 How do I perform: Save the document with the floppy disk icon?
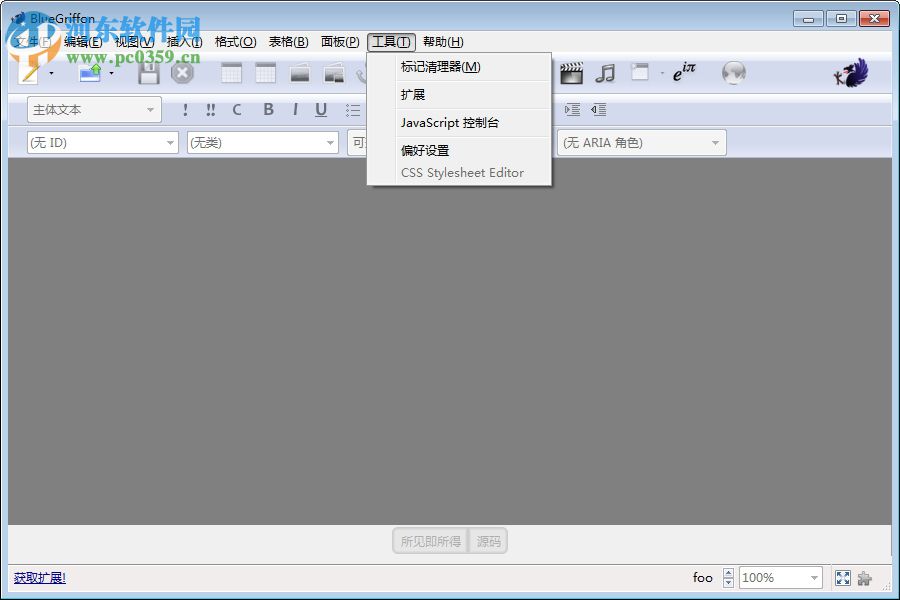(147, 72)
